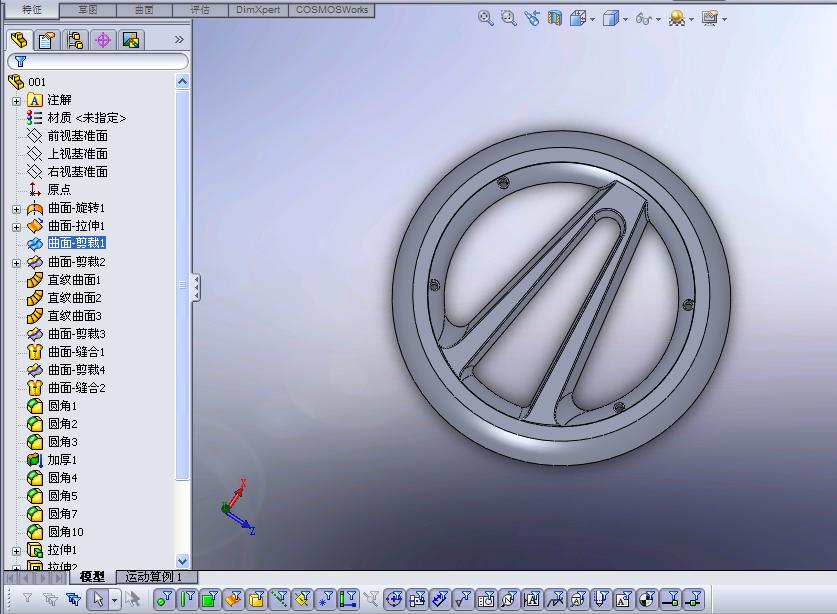The width and height of the screenshot is (837, 614).
Task: Switch to the 评估 tab
Action: (x=200, y=10)
